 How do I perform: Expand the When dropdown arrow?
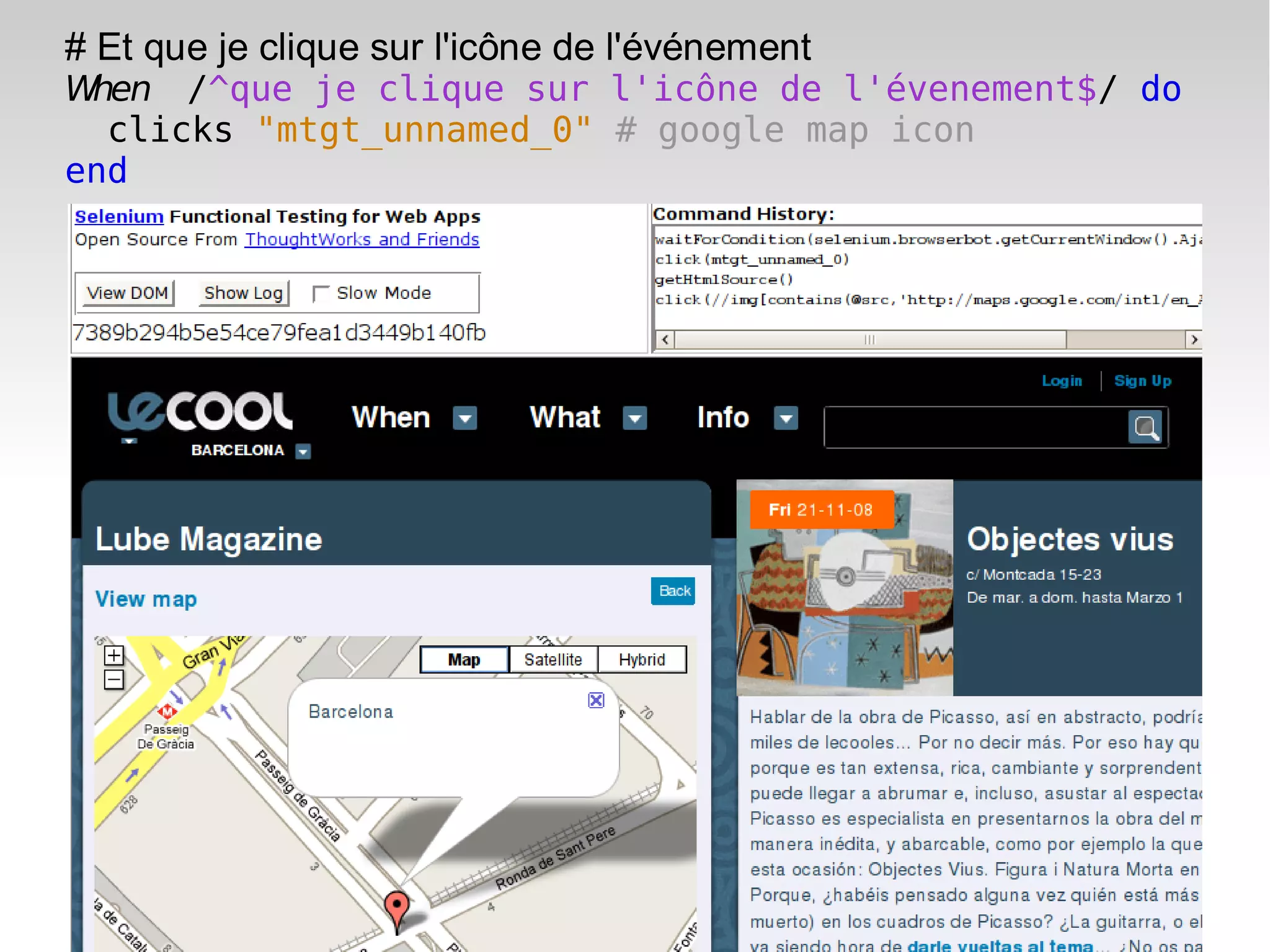pos(464,418)
